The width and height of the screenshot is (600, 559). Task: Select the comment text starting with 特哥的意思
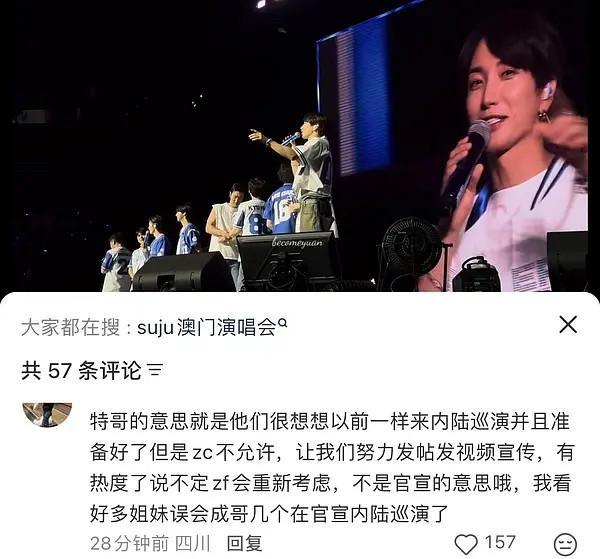point(331,467)
